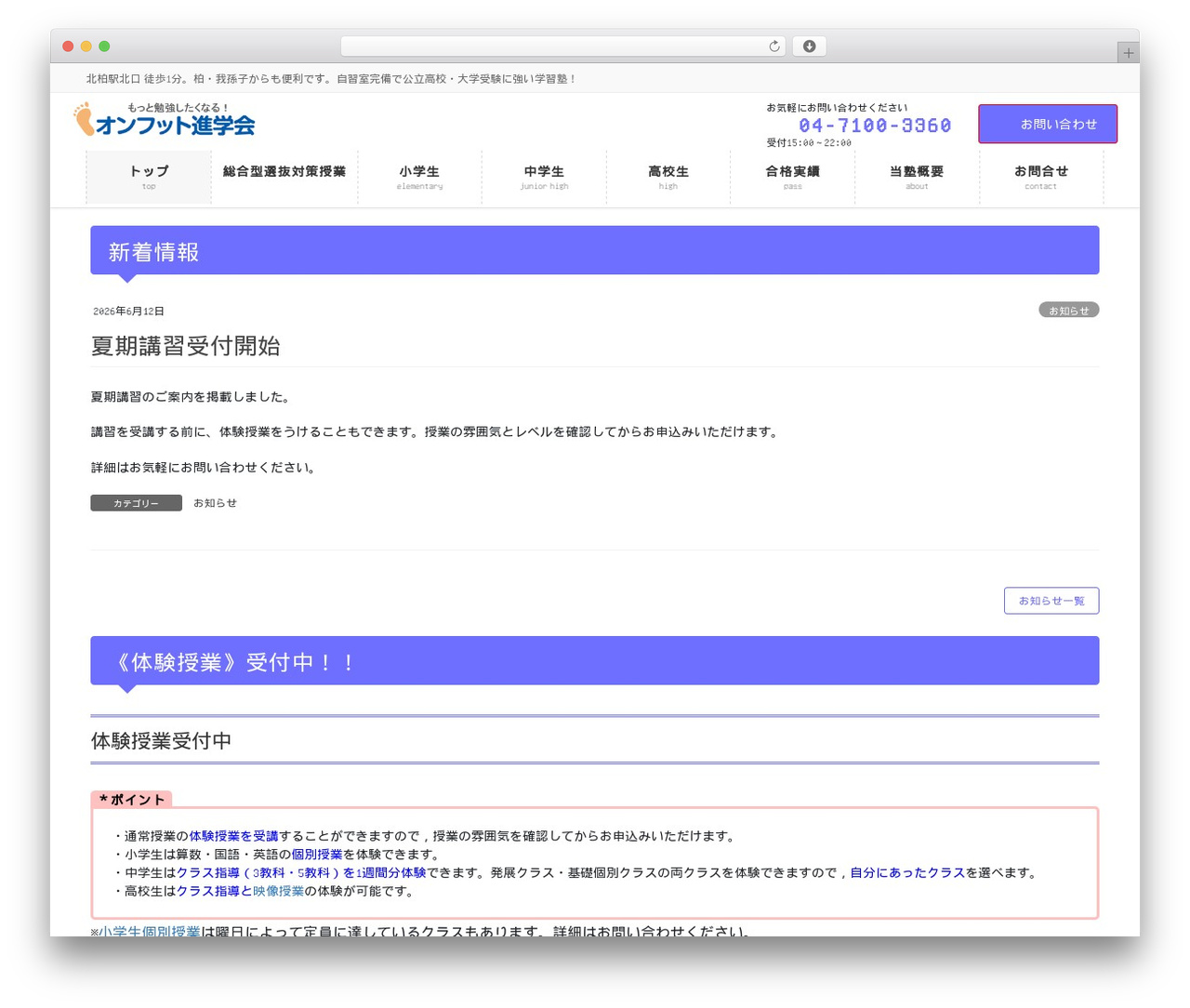The width and height of the screenshot is (1190, 1008).
Task: Click the 受付15:00～22:00 hours text
Action: (x=809, y=143)
